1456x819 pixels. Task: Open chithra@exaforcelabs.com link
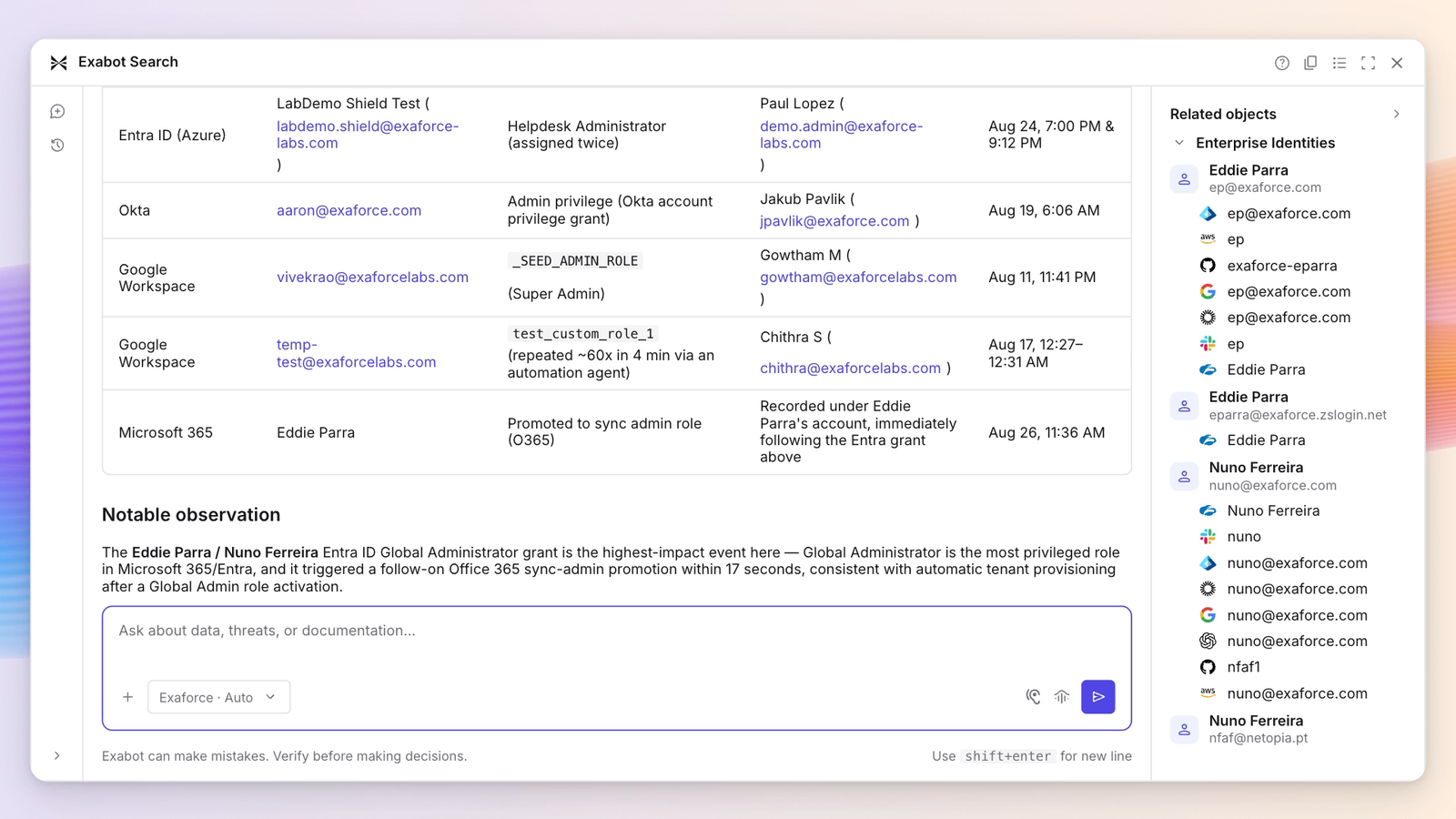pyautogui.click(x=850, y=369)
